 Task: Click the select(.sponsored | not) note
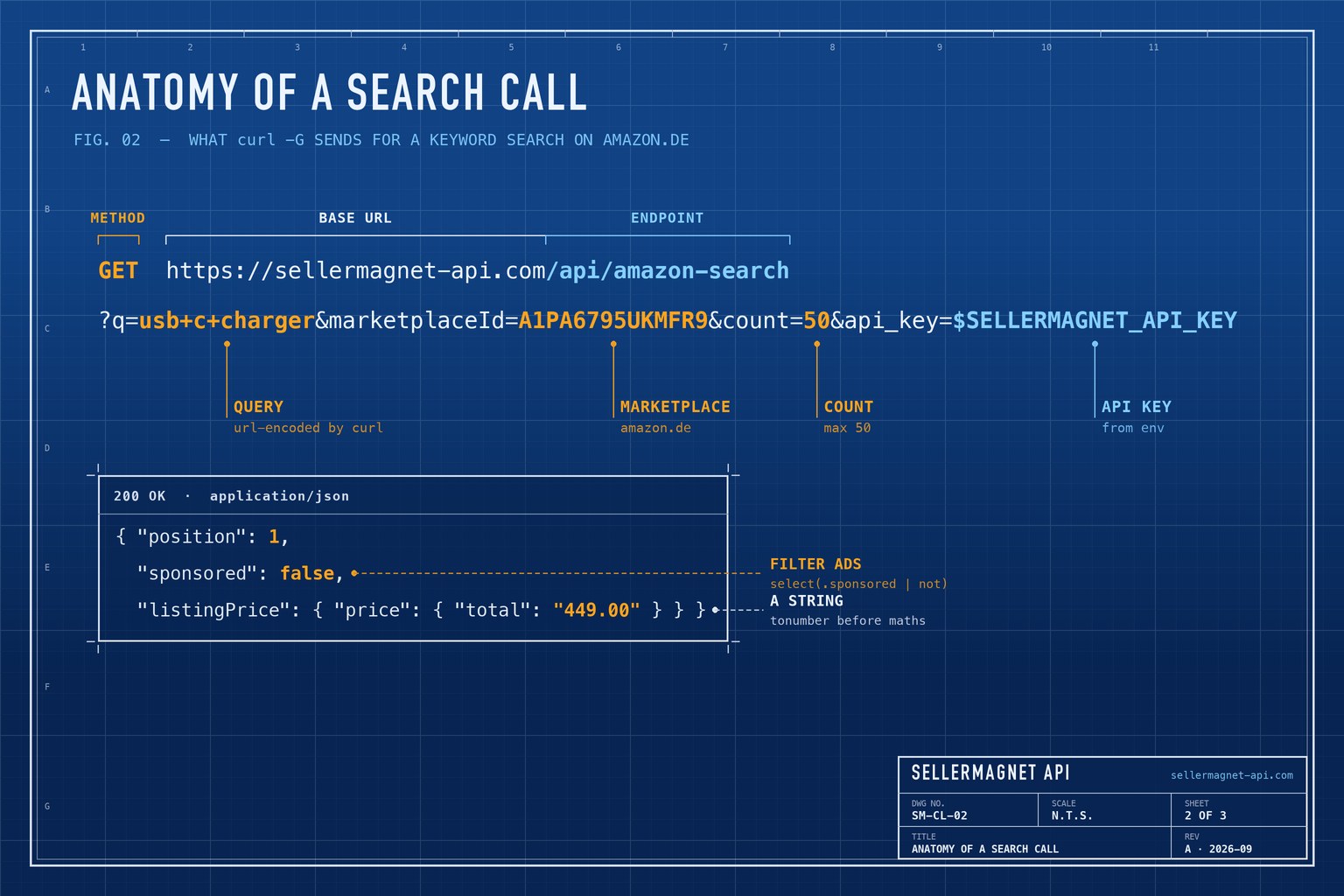(858, 584)
